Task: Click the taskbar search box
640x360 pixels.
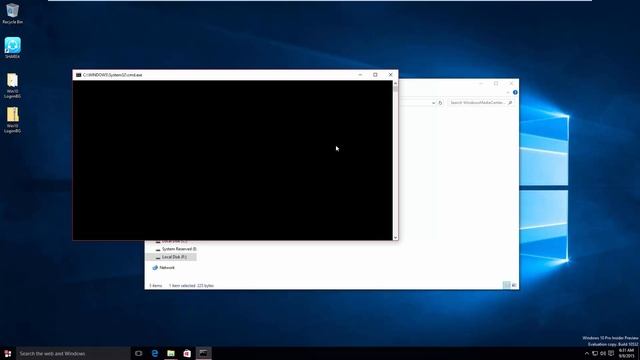Action: (73, 353)
